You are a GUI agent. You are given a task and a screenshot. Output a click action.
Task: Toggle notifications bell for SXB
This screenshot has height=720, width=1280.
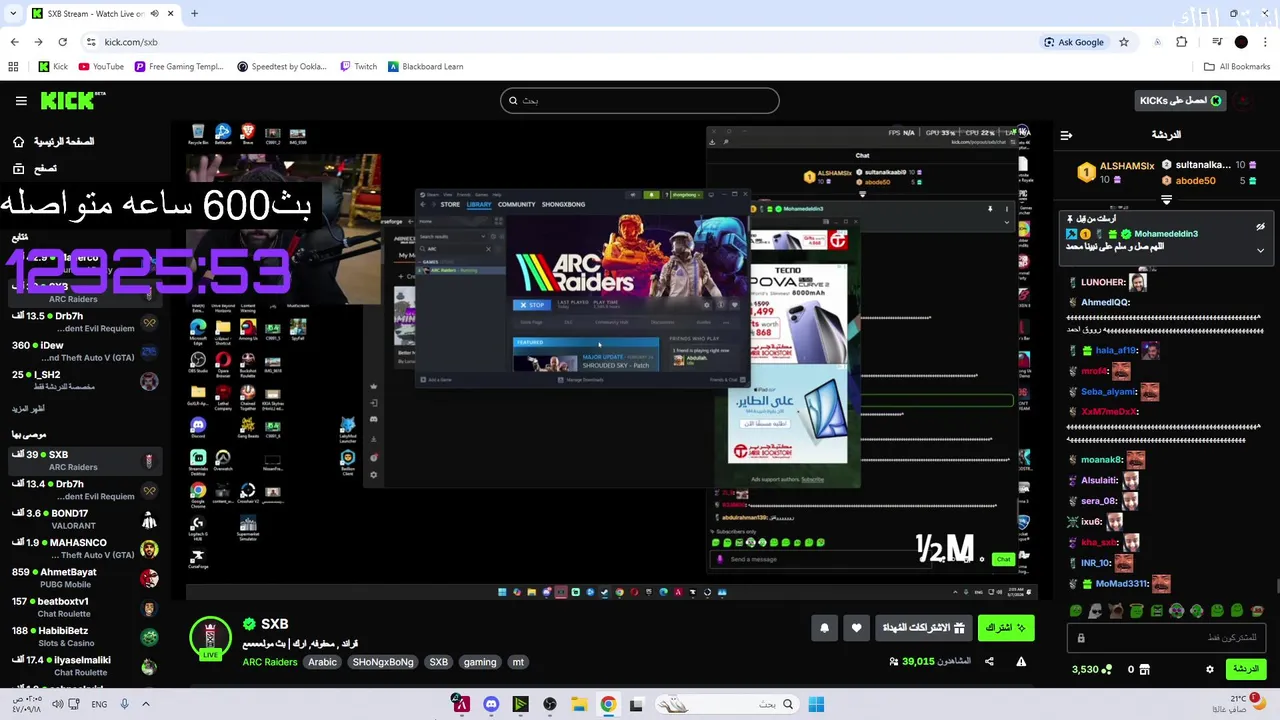pos(825,628)
